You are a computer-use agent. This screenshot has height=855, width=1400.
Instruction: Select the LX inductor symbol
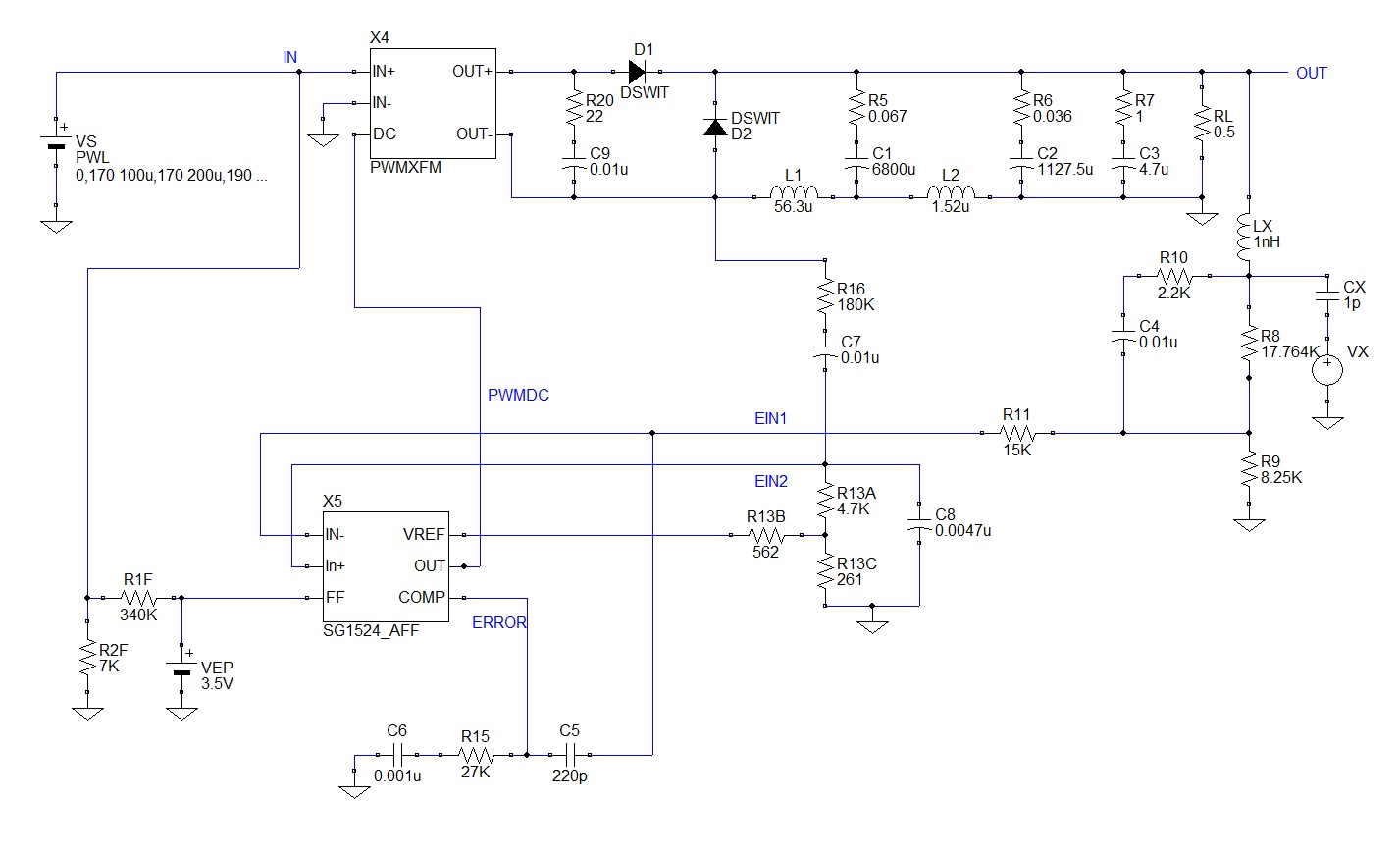(x=1248, y=236)
